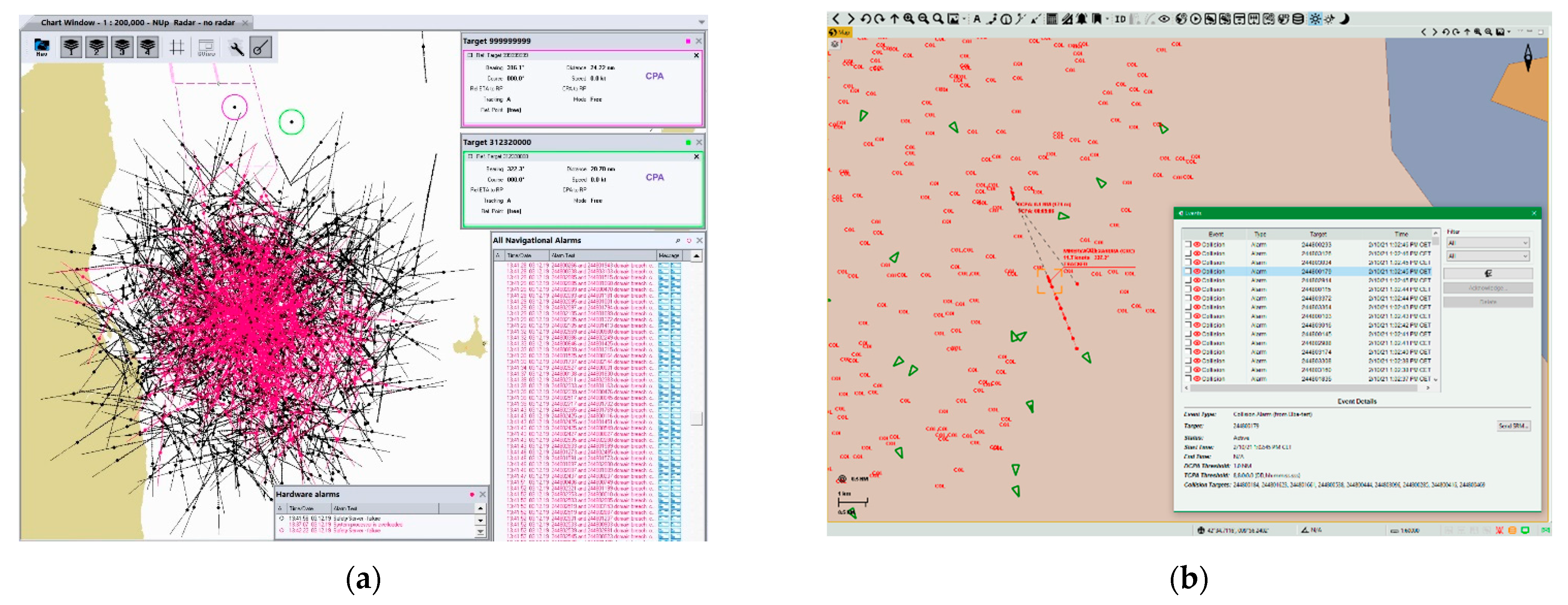Click the center-on-target button above Acknowledge
Screen dimensions: 1568x605
point(1488,274)
